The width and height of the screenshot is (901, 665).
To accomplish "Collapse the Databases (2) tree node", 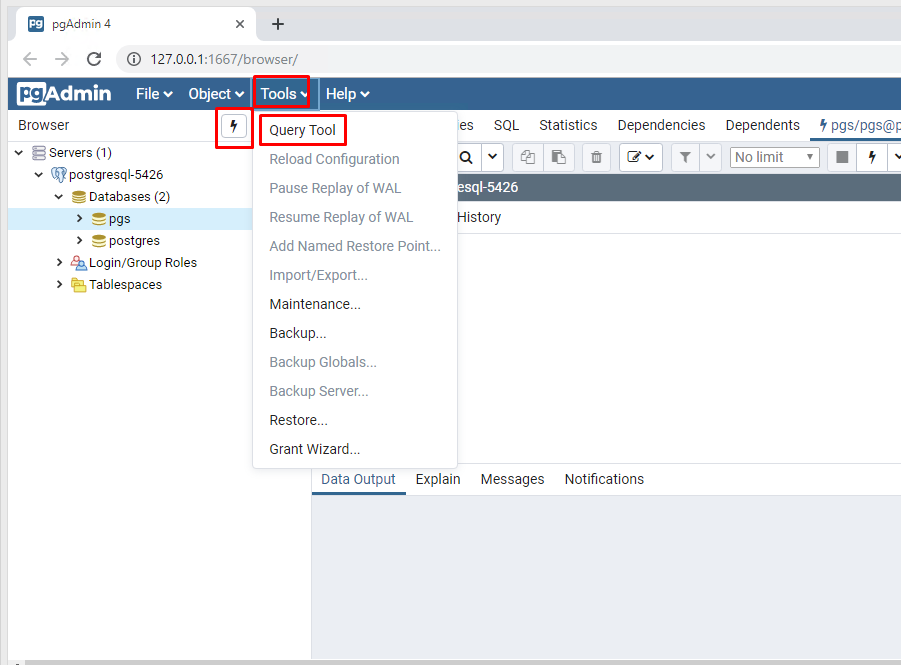I will coord(60,197).
